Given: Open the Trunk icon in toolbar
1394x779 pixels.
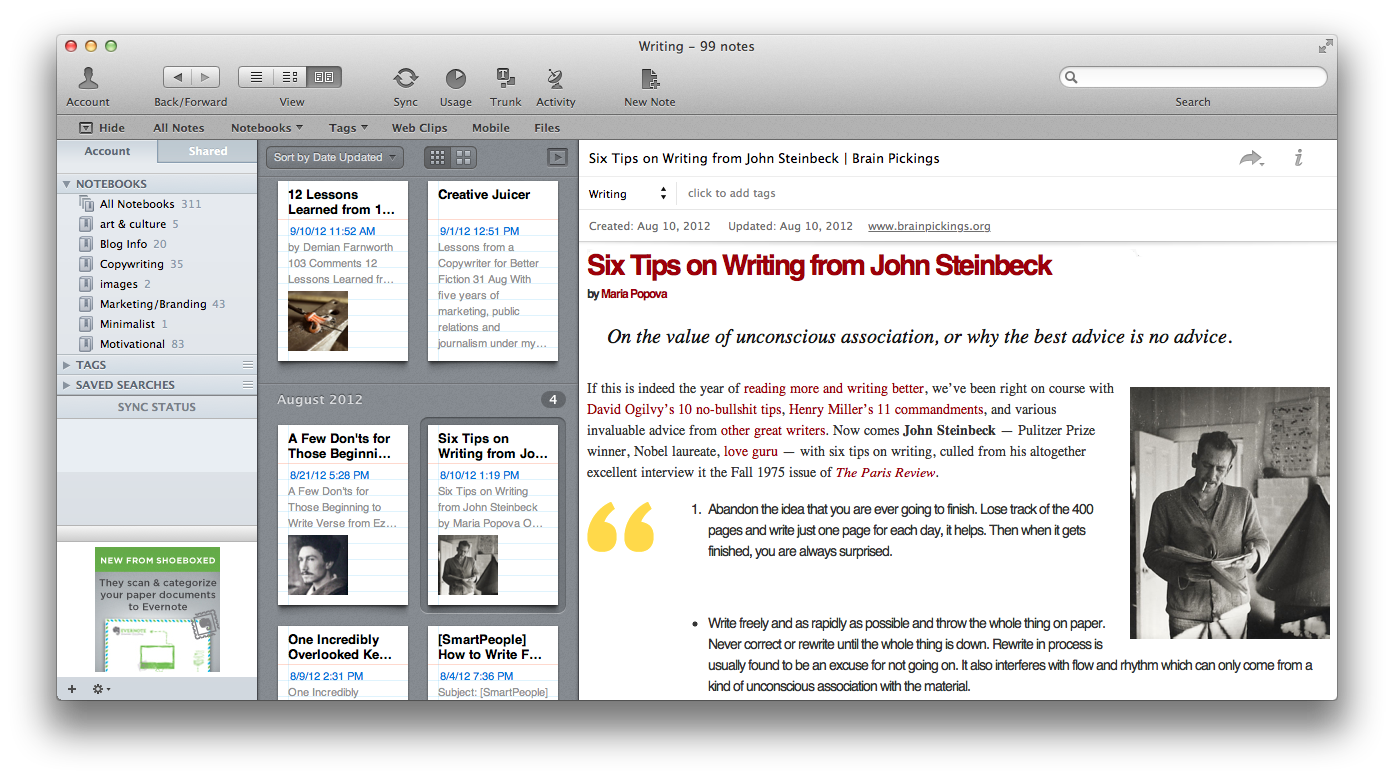Looking at the screenshot, I should point(505,79).
